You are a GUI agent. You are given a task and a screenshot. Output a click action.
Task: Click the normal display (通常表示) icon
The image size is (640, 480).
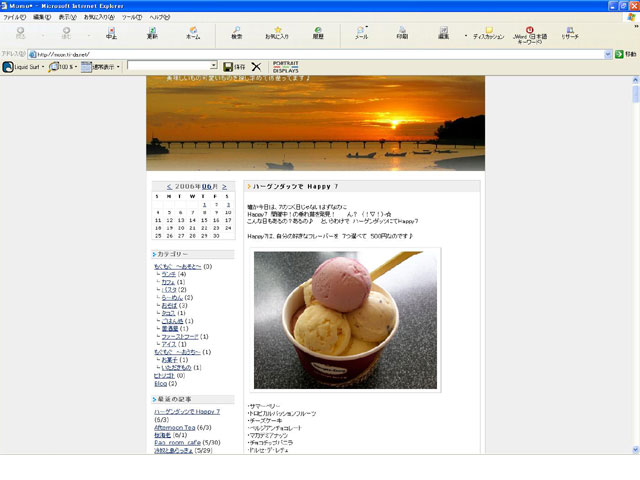click(x=86, y=67)
